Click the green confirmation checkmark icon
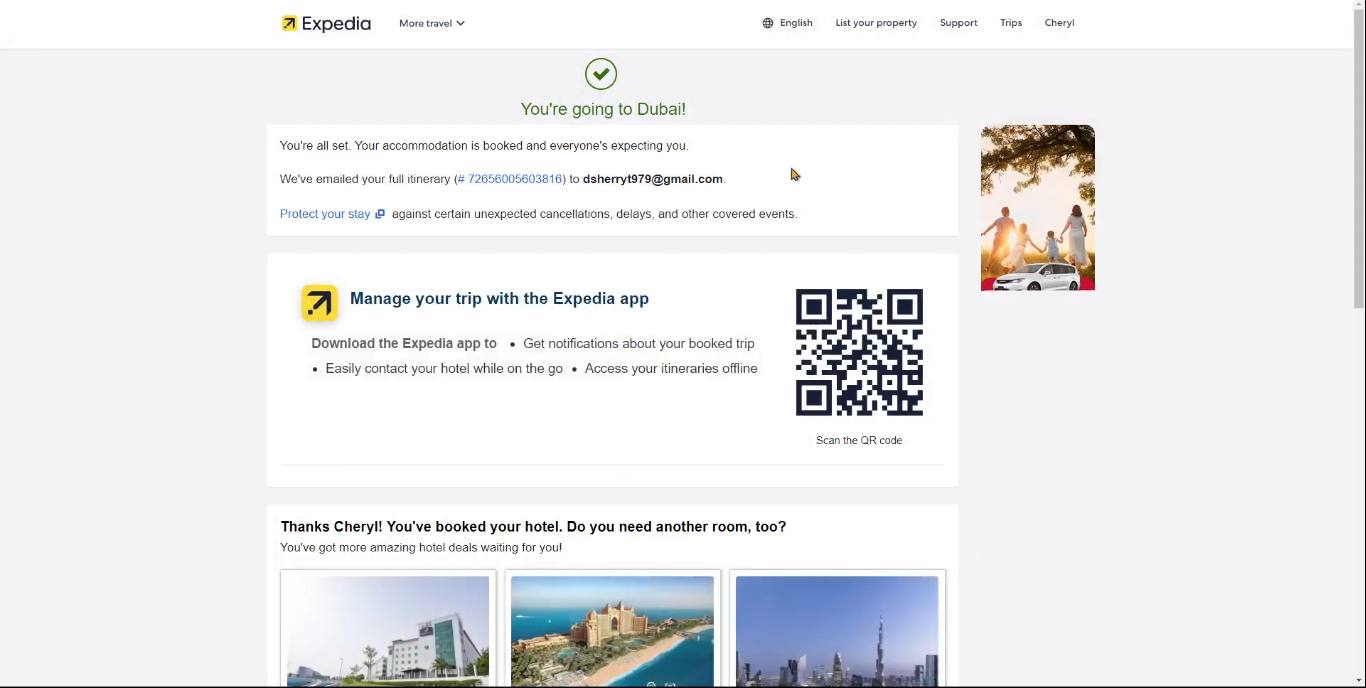This screenshot has width=1366, height=688. (x=601, y=74)
